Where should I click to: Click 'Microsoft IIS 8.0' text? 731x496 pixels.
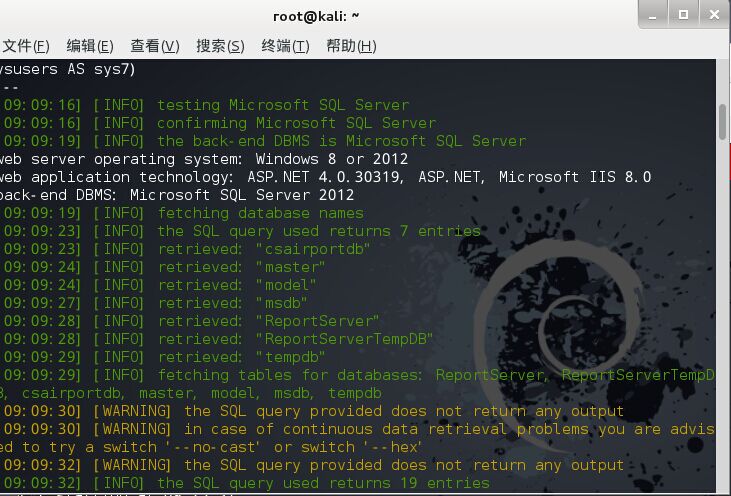pos(575,177)
